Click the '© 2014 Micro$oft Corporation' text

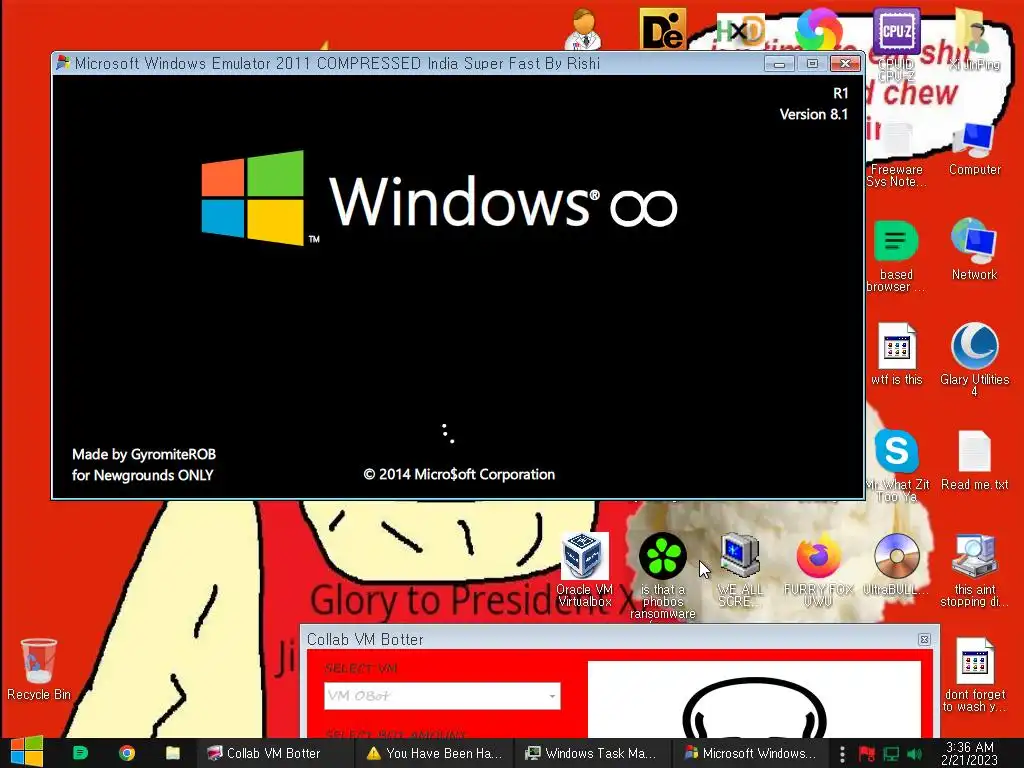(459, 474)
